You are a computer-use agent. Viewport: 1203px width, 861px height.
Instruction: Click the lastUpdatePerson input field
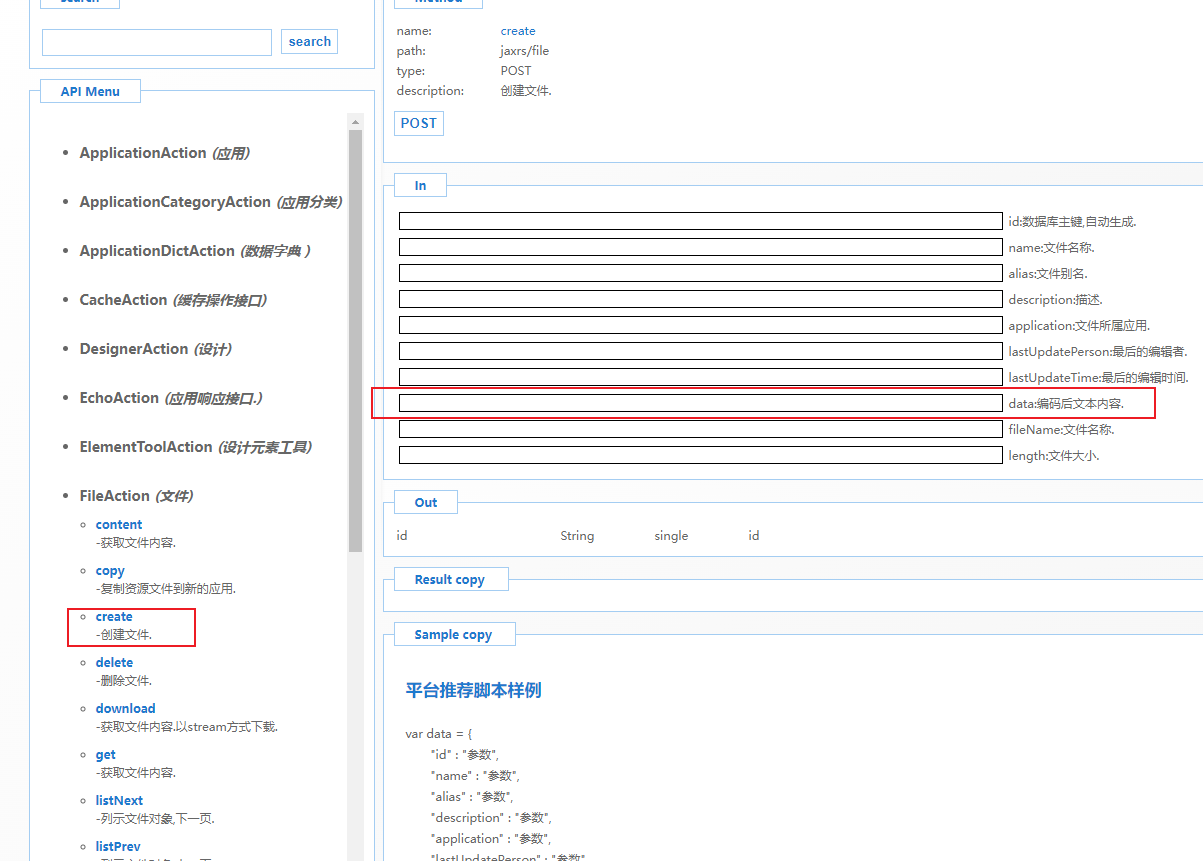pyautogui.click(x=700, y=351)
